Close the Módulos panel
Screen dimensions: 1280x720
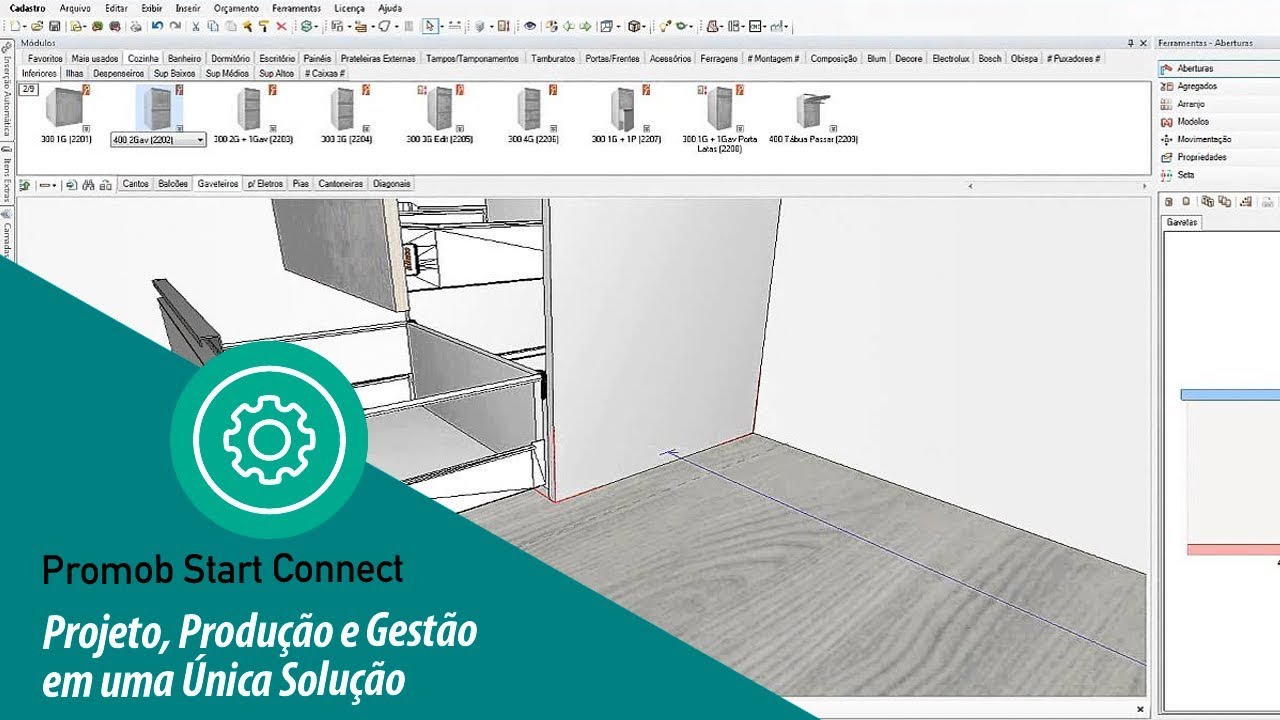tap(1143, 43)
